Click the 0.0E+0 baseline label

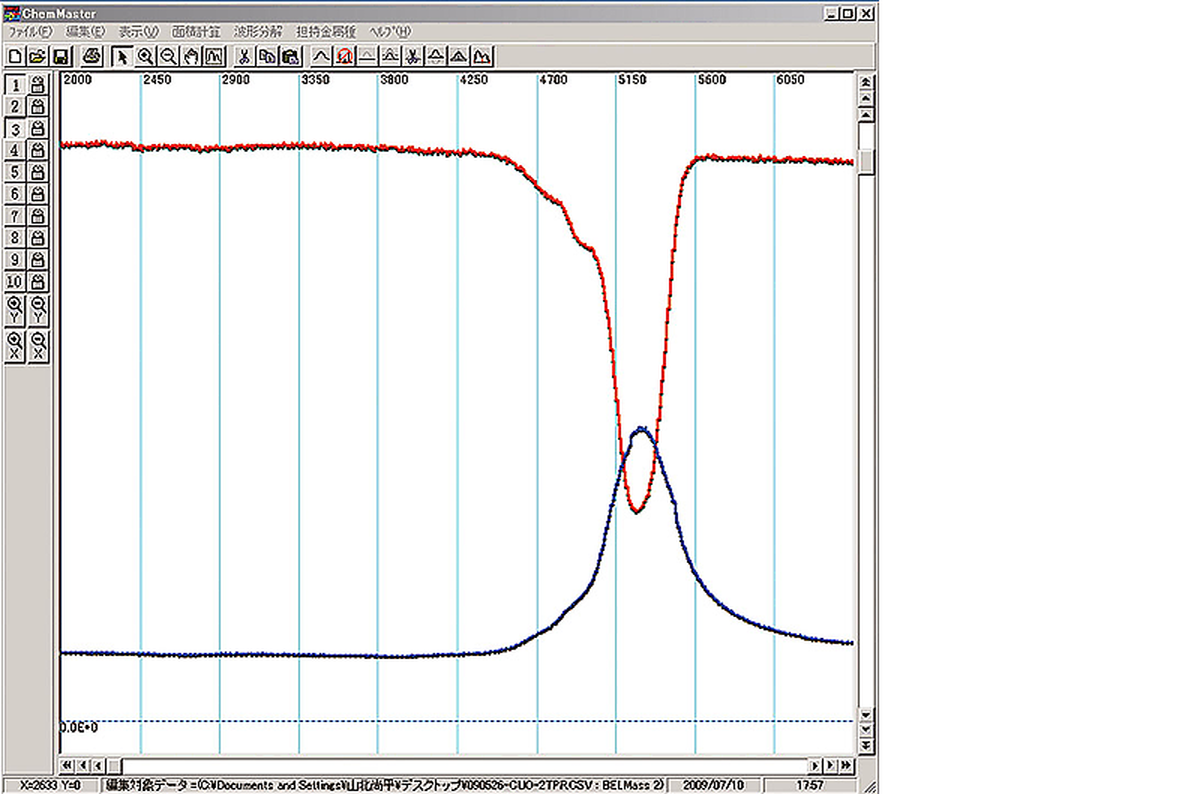click(79, 727)
